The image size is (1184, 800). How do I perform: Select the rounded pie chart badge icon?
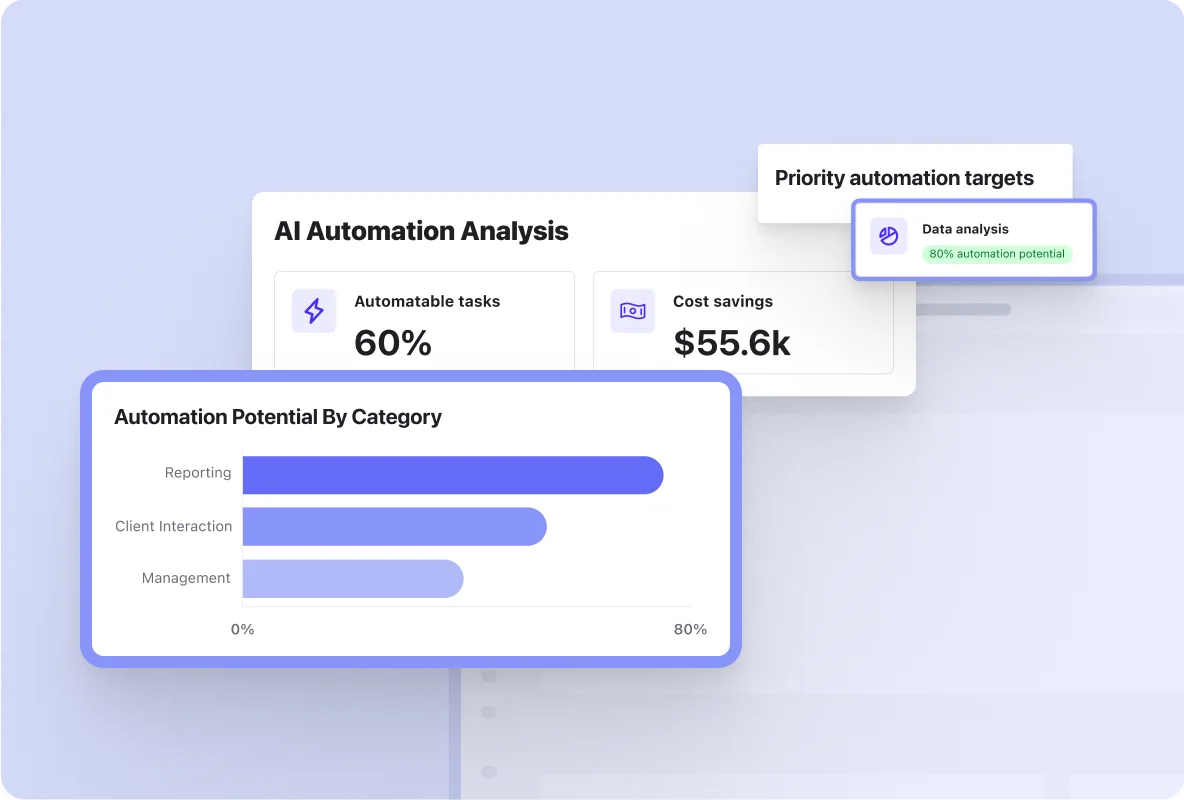[x=888, y=236]
